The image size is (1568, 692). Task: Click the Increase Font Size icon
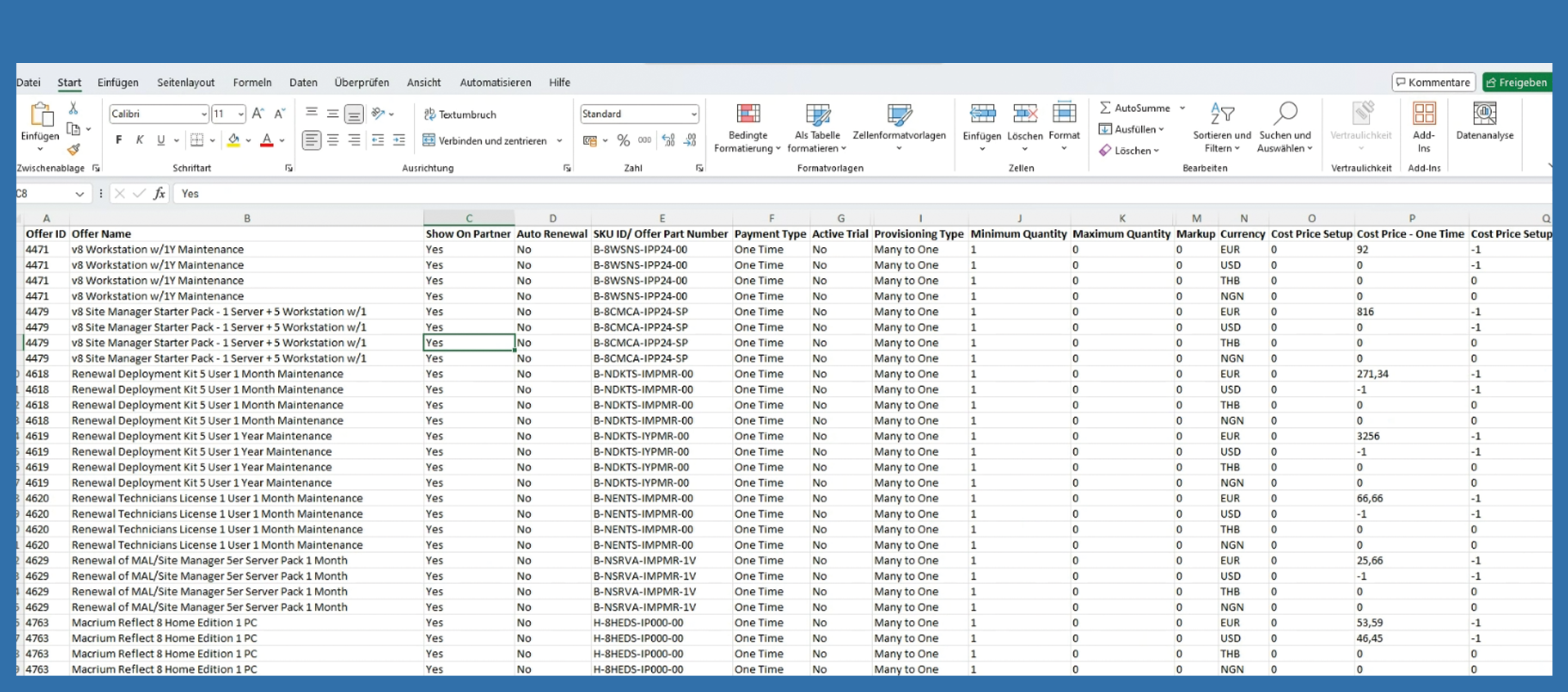click(x=258, y=114)
